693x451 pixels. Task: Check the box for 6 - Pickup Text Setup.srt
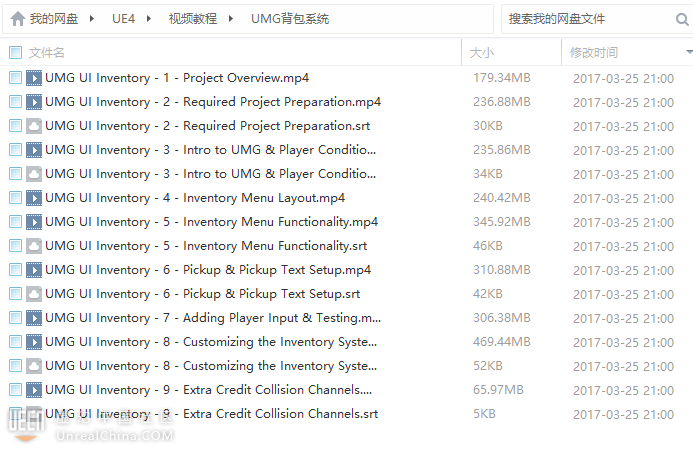(15, 294)
